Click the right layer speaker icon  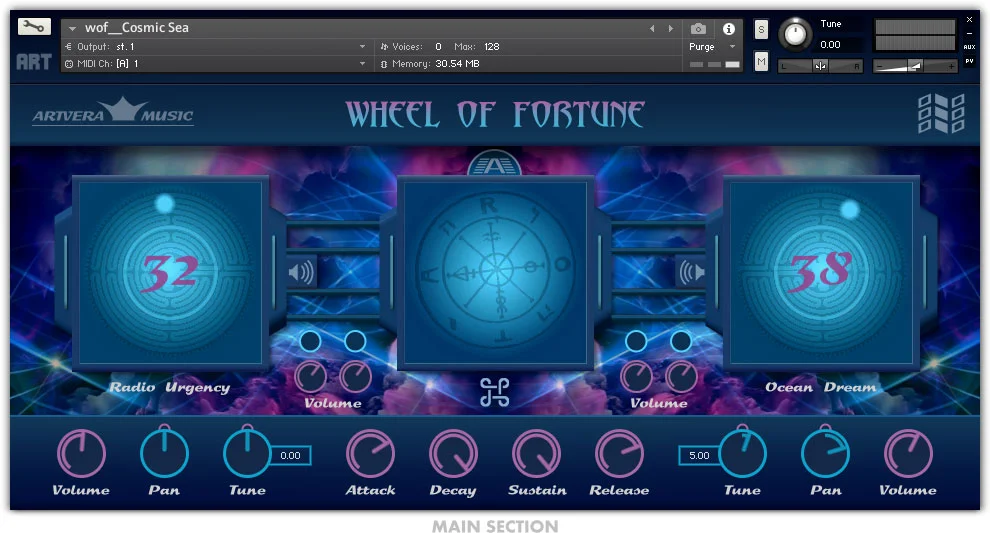(x=691, y=272)
